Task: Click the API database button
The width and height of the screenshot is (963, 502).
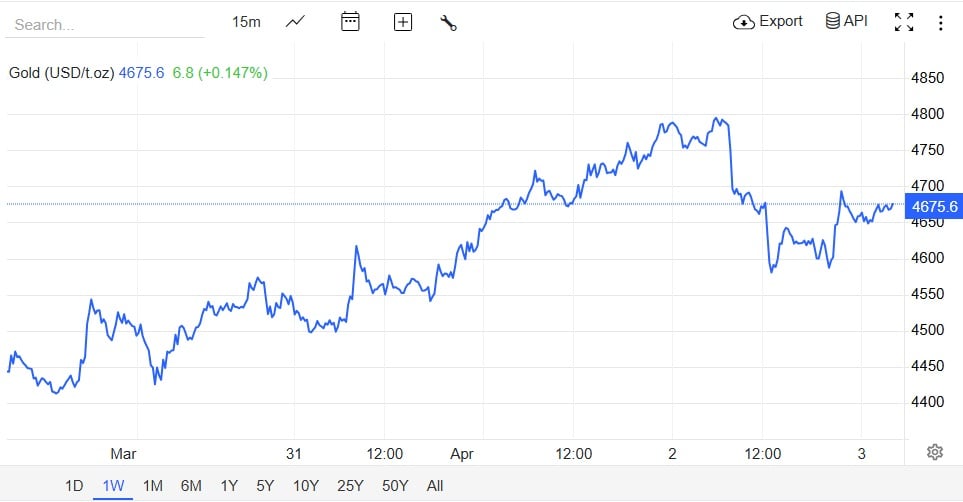Action: click(846, 21)
